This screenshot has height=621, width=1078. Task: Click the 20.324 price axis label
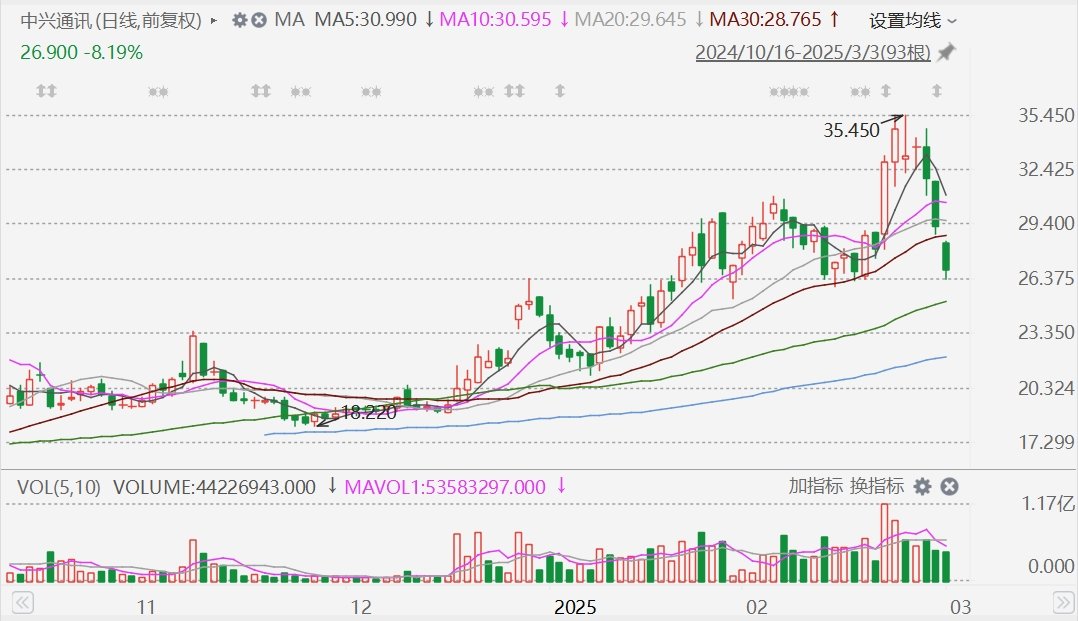tap(1046, 388)
